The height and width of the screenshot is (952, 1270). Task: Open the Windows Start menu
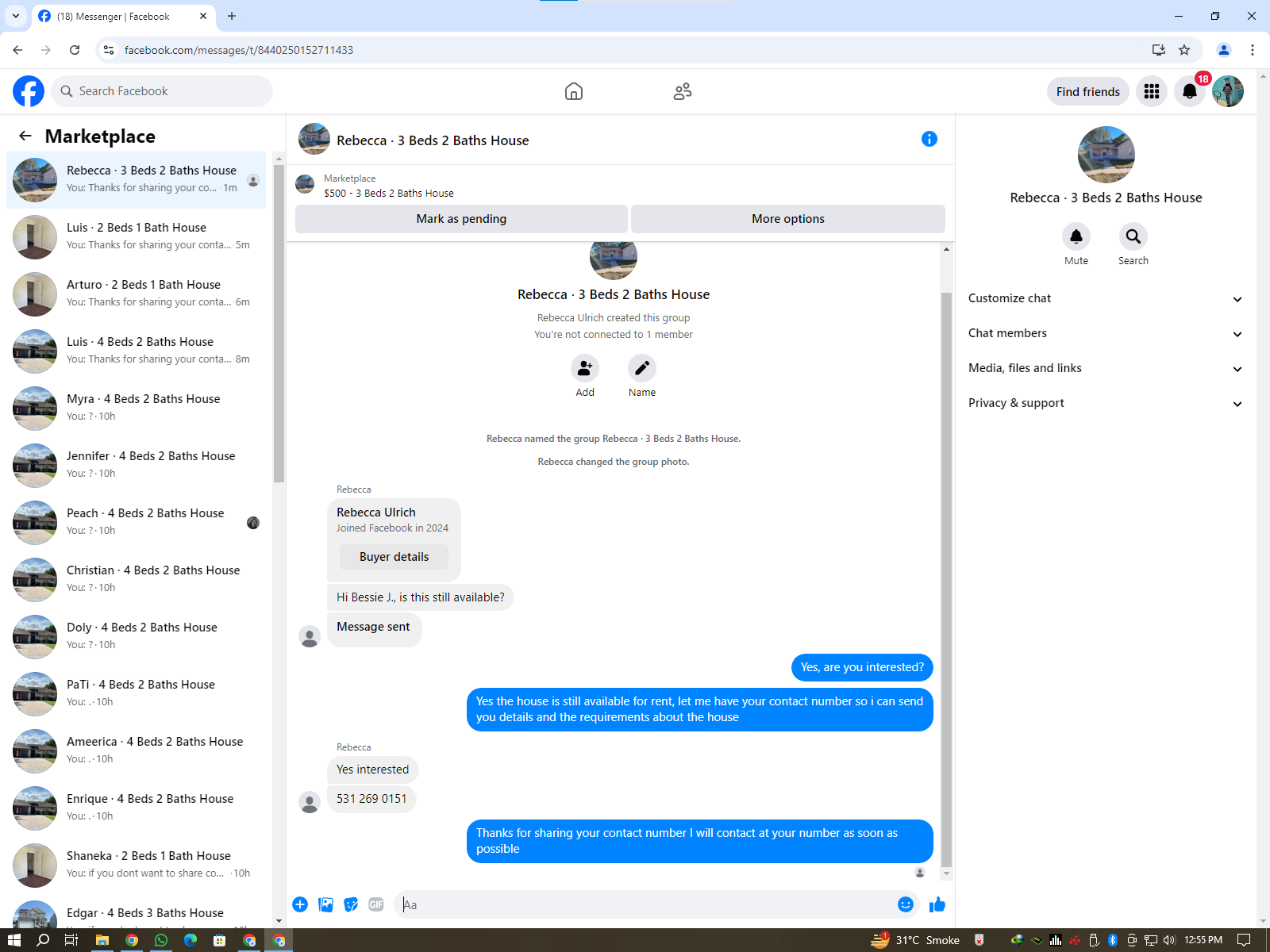pos(13,940)
